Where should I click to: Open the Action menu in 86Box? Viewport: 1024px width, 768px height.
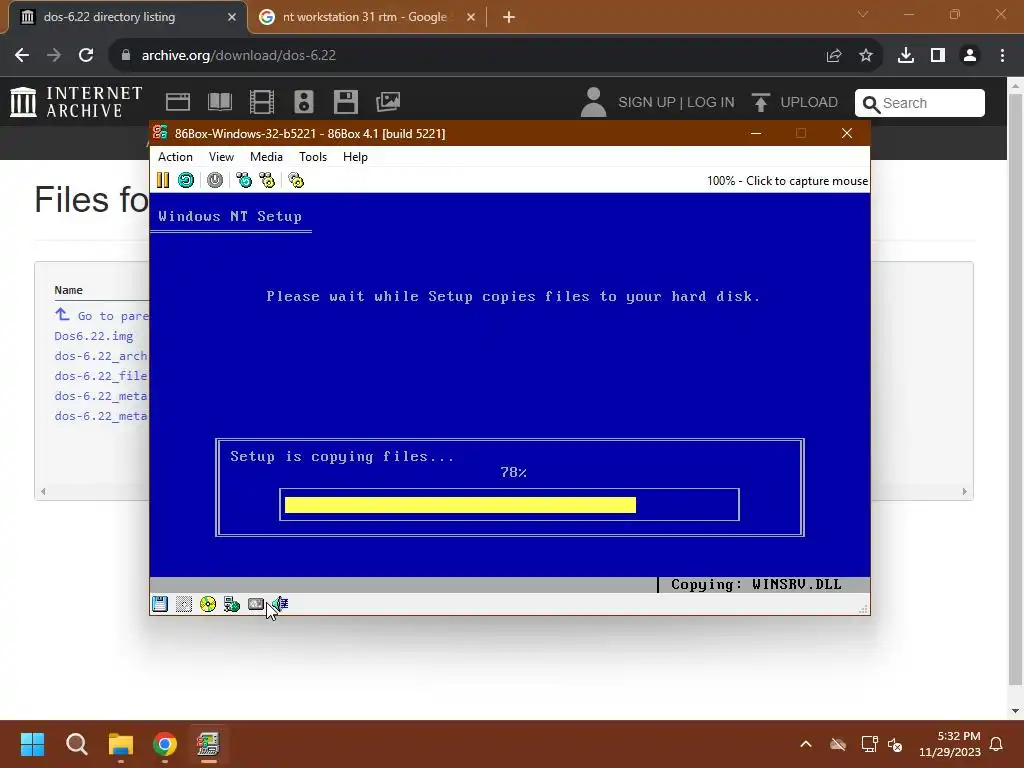(175, 157)
